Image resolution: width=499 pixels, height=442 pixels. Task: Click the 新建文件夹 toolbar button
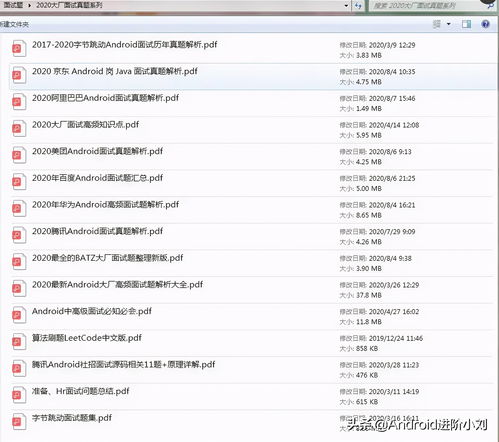(14, 24)
